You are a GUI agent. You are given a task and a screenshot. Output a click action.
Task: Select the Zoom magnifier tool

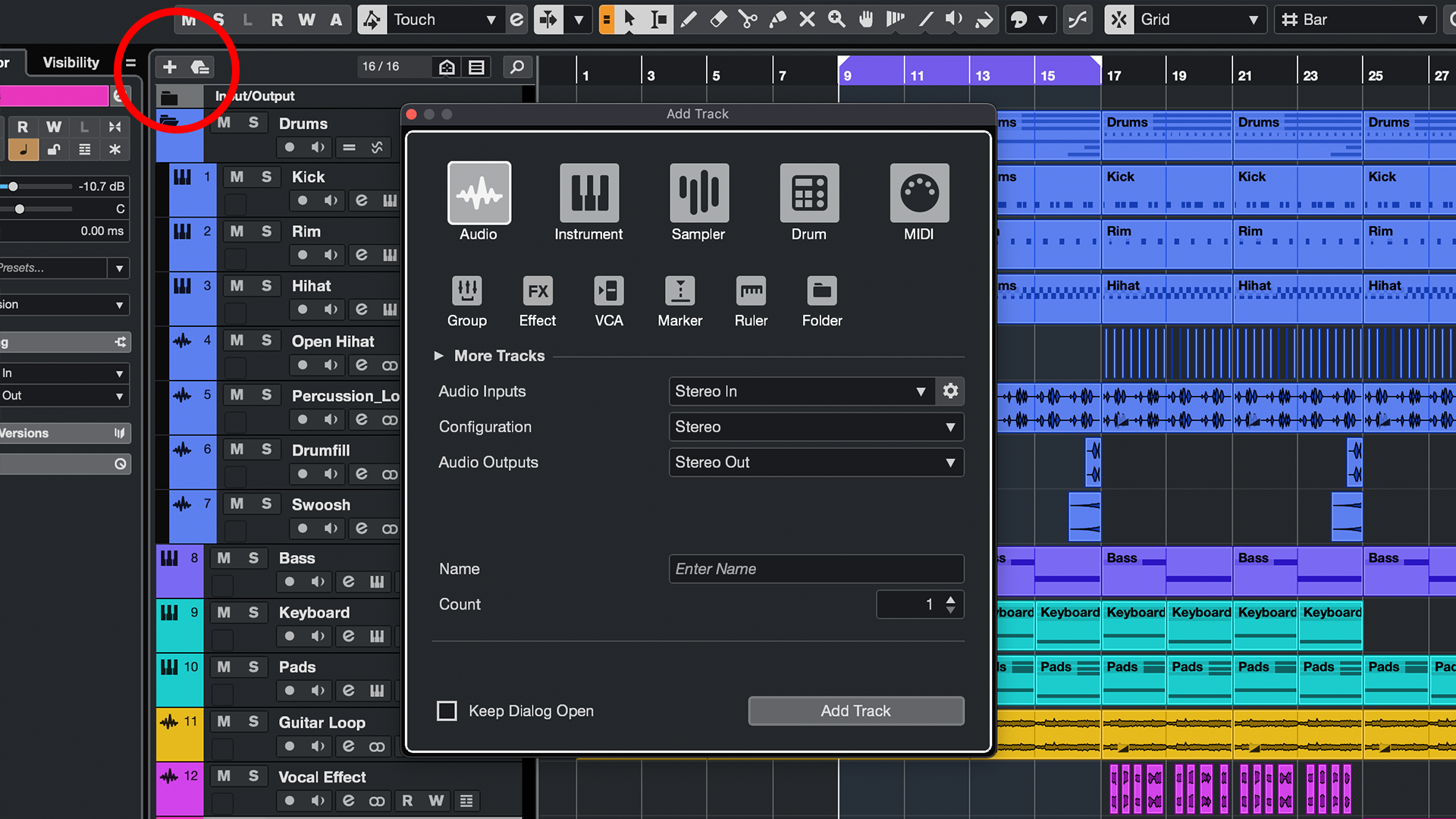(836, 20)
